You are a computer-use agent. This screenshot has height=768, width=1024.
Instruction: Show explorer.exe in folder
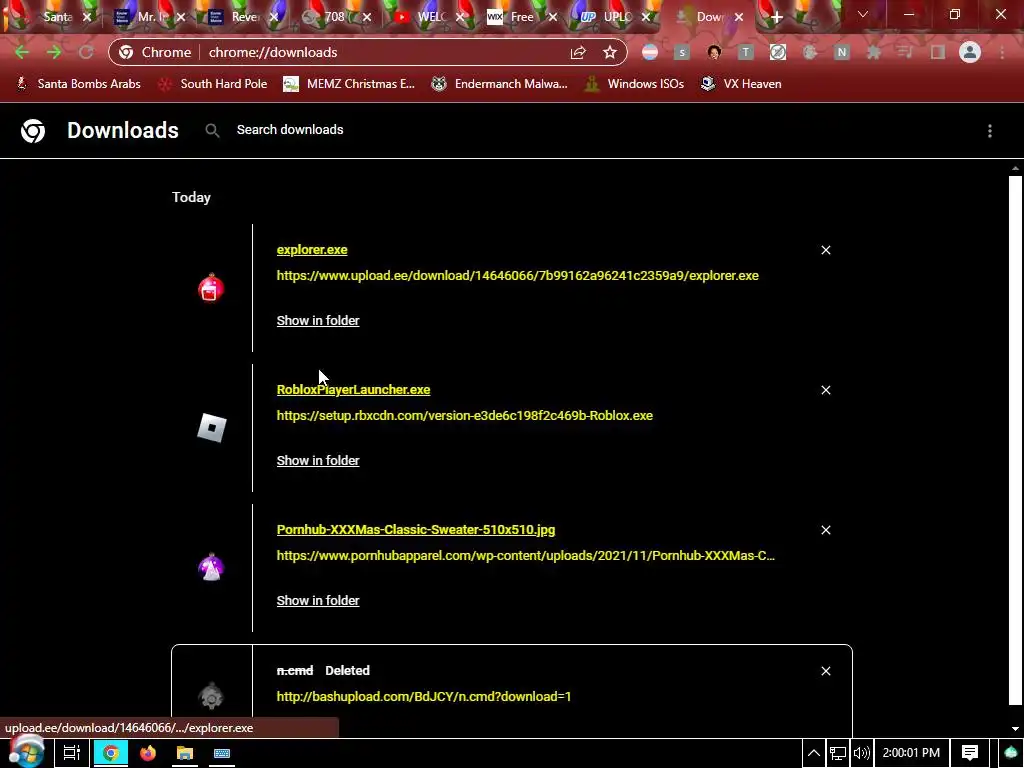click(x=318, y=321)
